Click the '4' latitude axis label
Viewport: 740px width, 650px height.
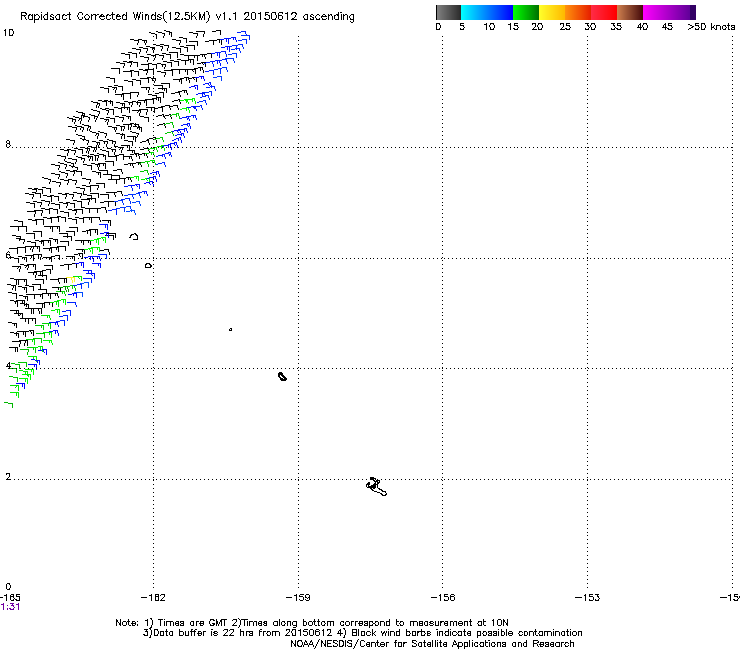(8, 366)
